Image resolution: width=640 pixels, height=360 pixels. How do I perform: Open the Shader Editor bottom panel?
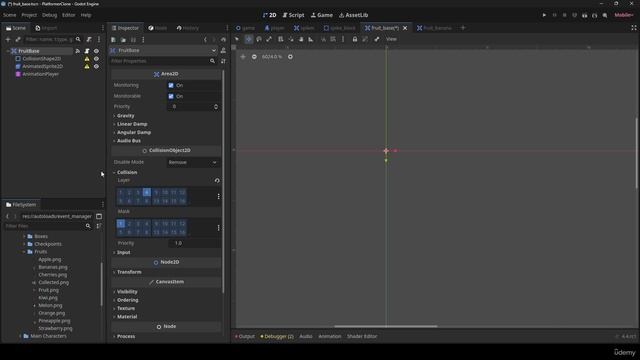point(362,337)
